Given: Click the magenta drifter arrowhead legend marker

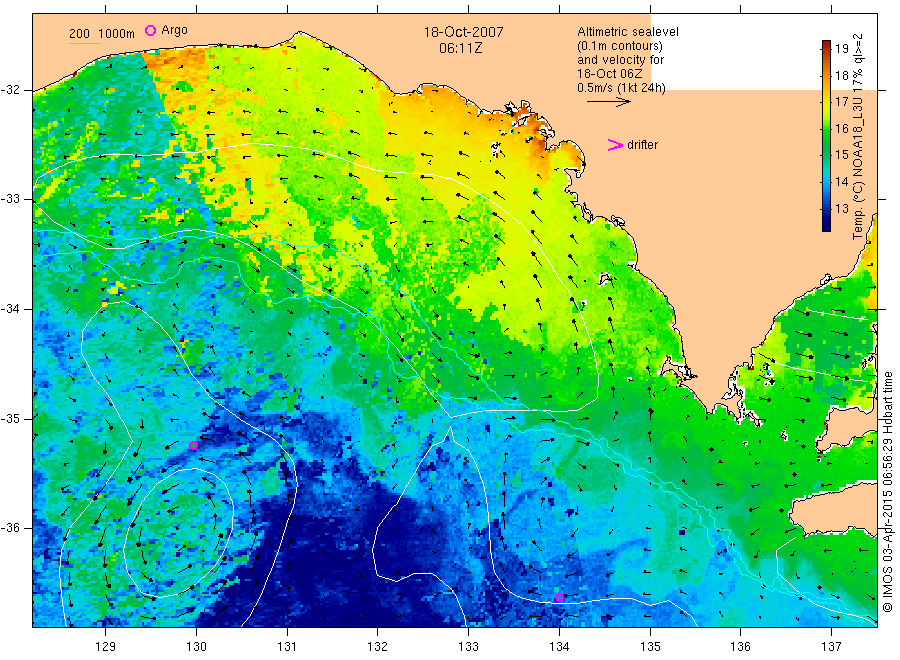Looking at the screenshot, I should point(615,145).
